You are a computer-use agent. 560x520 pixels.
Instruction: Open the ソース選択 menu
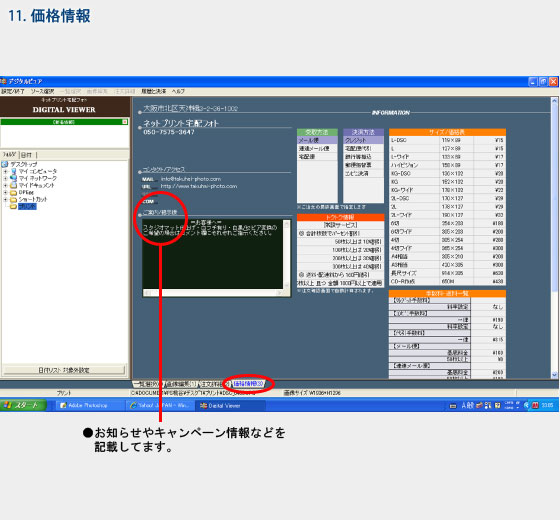(42, 91)
